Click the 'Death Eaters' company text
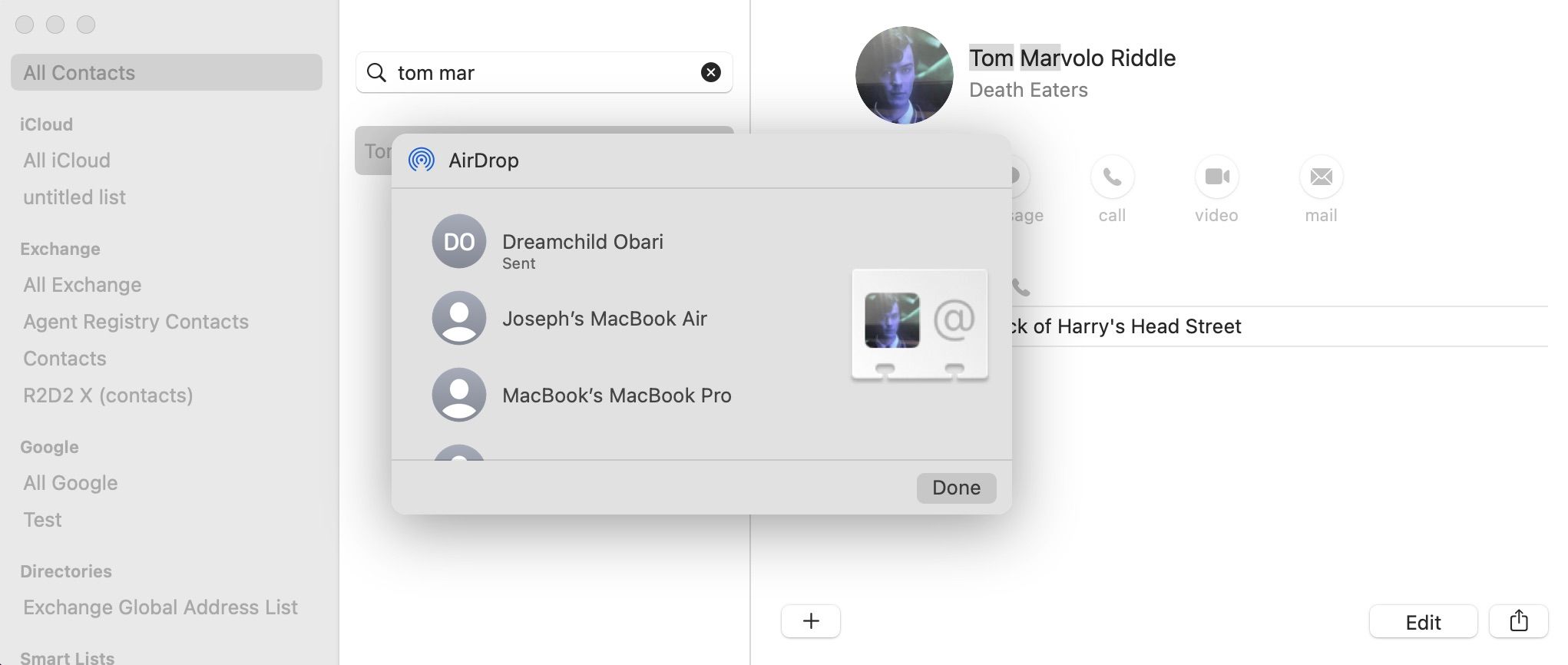This screenshot has height=665, width=1568. [x=1028, y=89]
